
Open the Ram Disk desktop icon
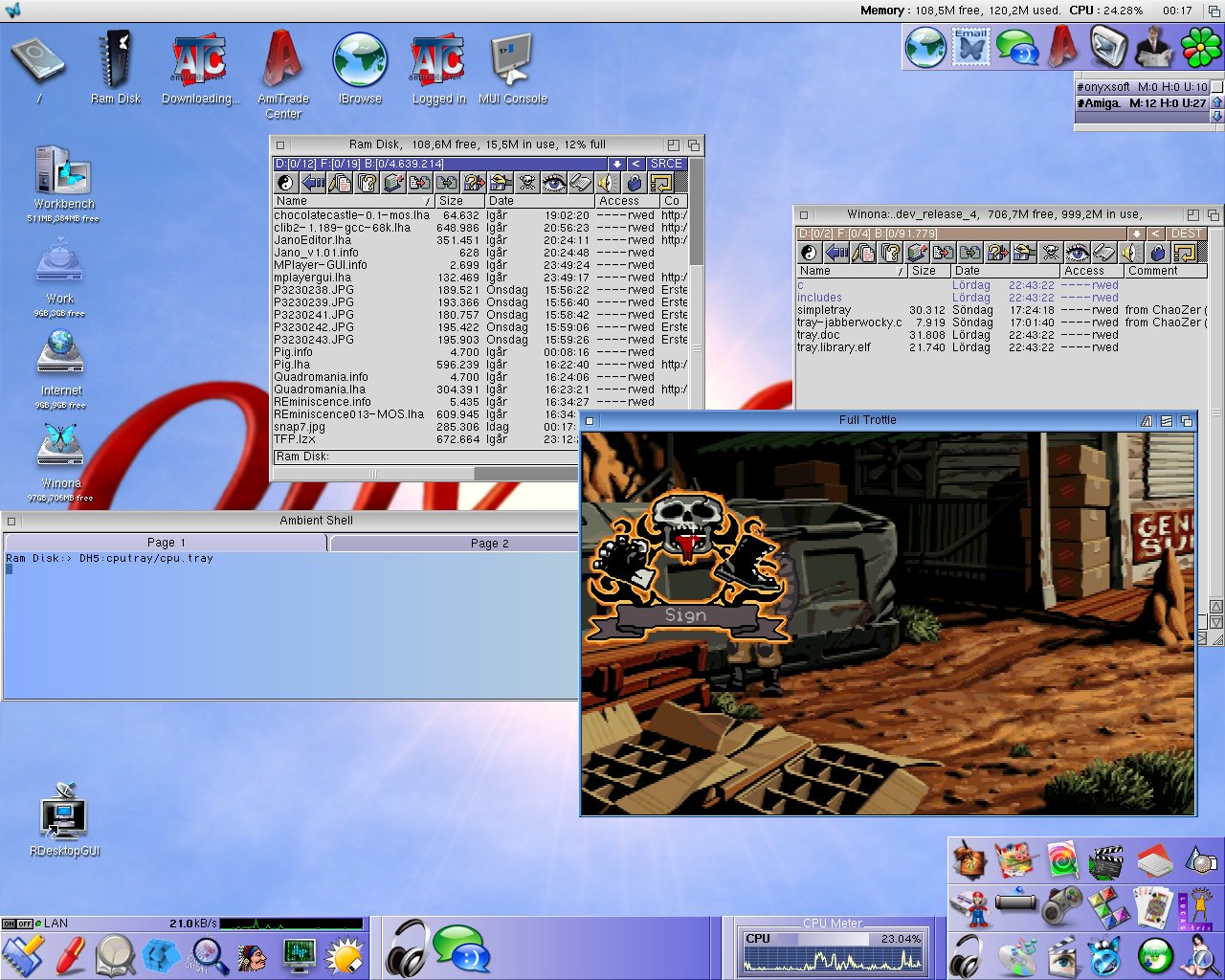coord(116,67)
